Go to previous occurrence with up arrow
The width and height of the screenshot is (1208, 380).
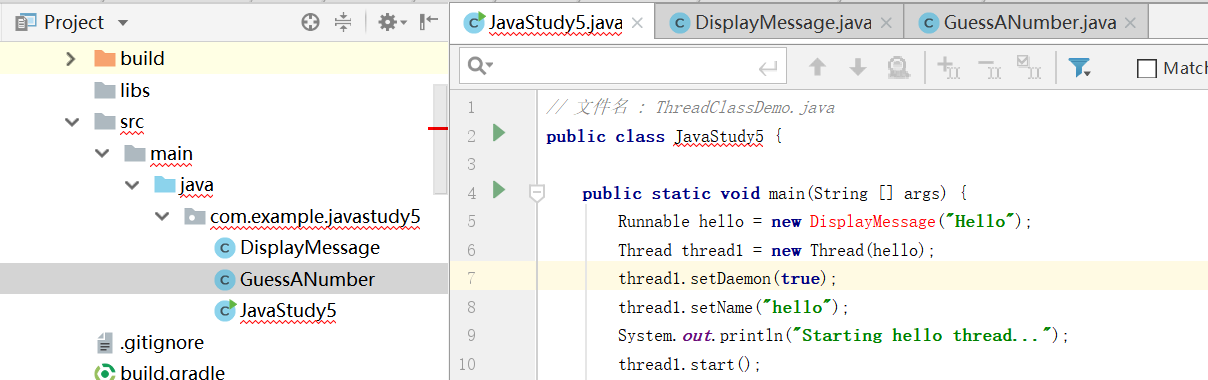[817, 67]
